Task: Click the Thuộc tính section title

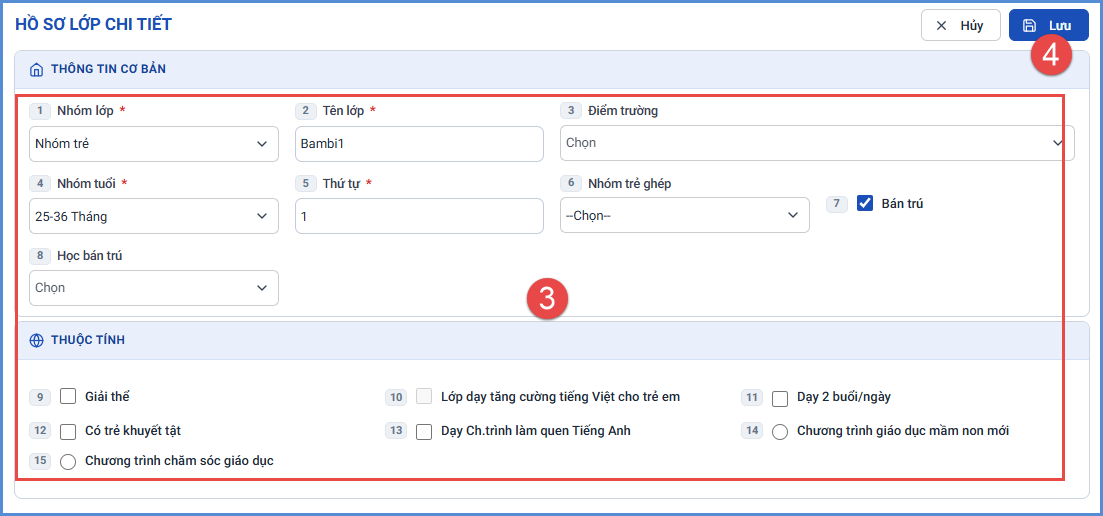Action: pyautogui.click(x=88, y=340)
